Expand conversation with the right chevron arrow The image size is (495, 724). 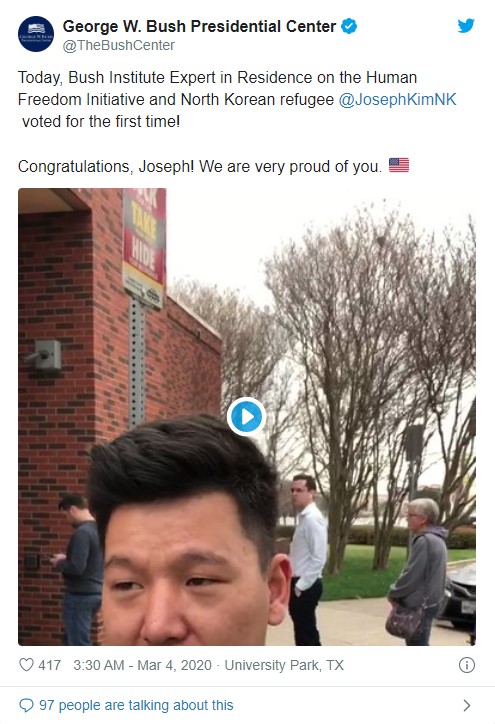[467, 706]
